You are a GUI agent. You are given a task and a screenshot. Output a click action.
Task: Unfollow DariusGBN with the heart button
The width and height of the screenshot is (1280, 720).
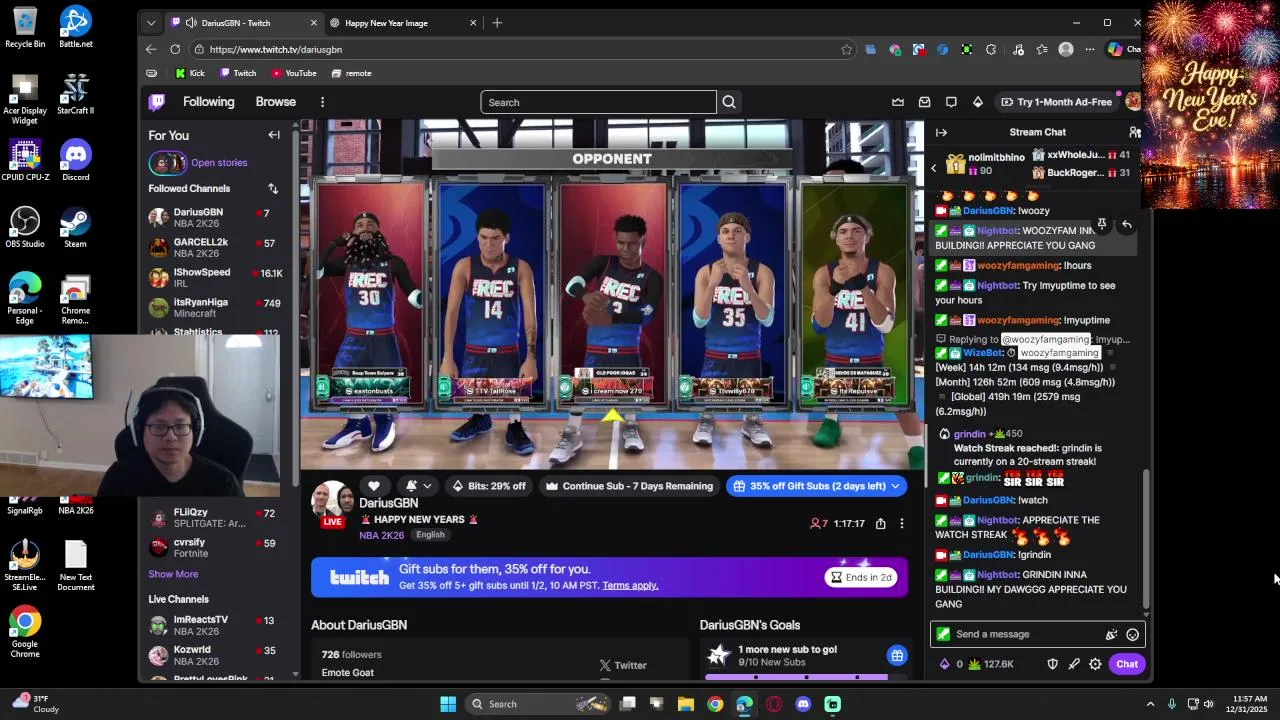click(x=374, y=486)
